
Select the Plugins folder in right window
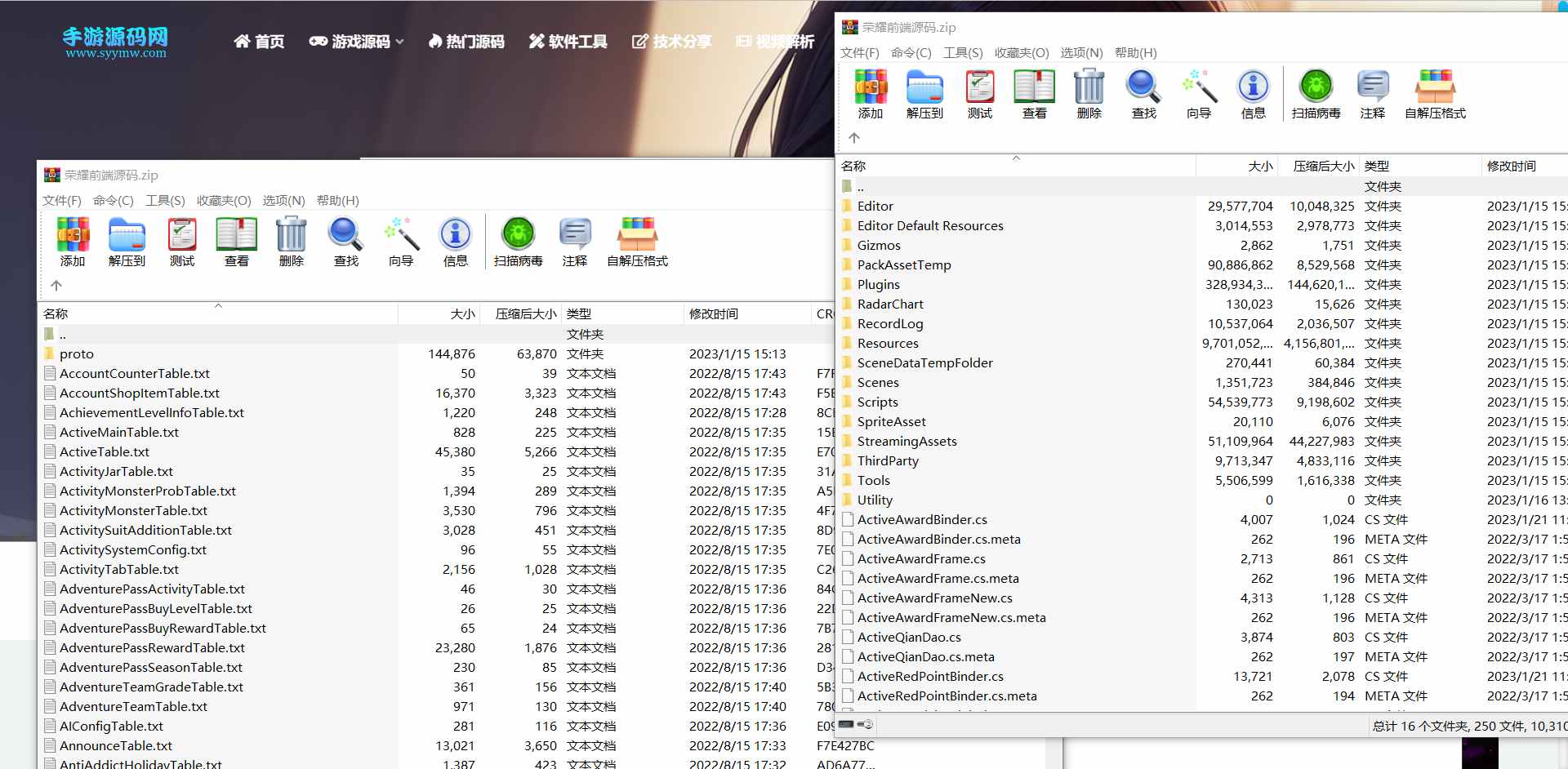878,285
